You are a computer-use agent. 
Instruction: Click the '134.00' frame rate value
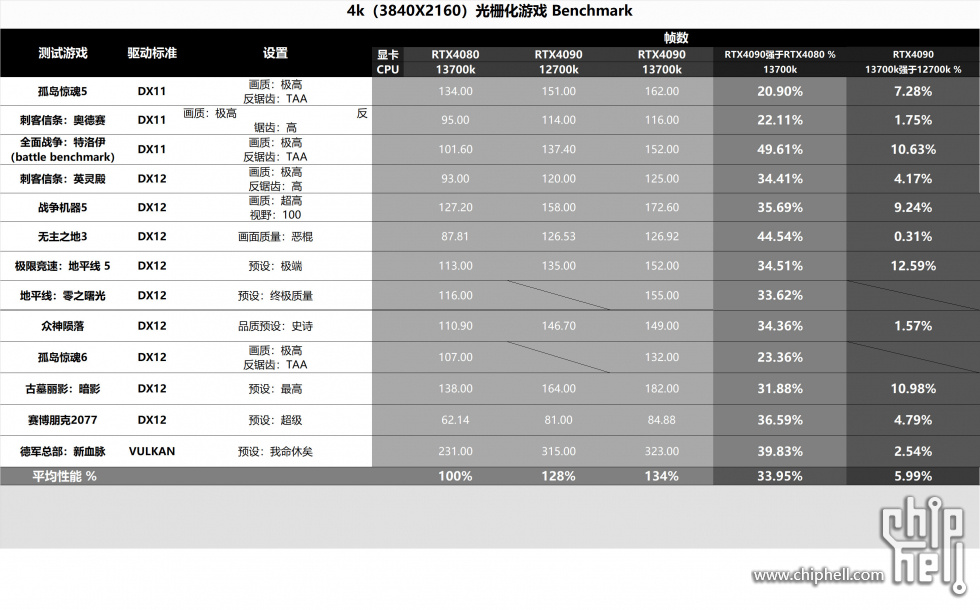[x=455, y=91]
